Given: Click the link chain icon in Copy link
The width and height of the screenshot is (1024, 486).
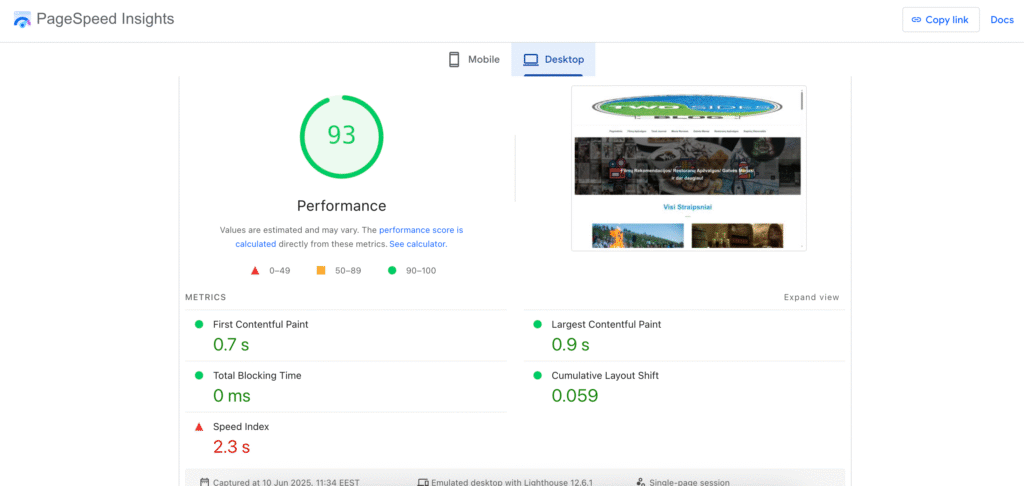Looking at the screenshot, I should [x=916, y=20].
